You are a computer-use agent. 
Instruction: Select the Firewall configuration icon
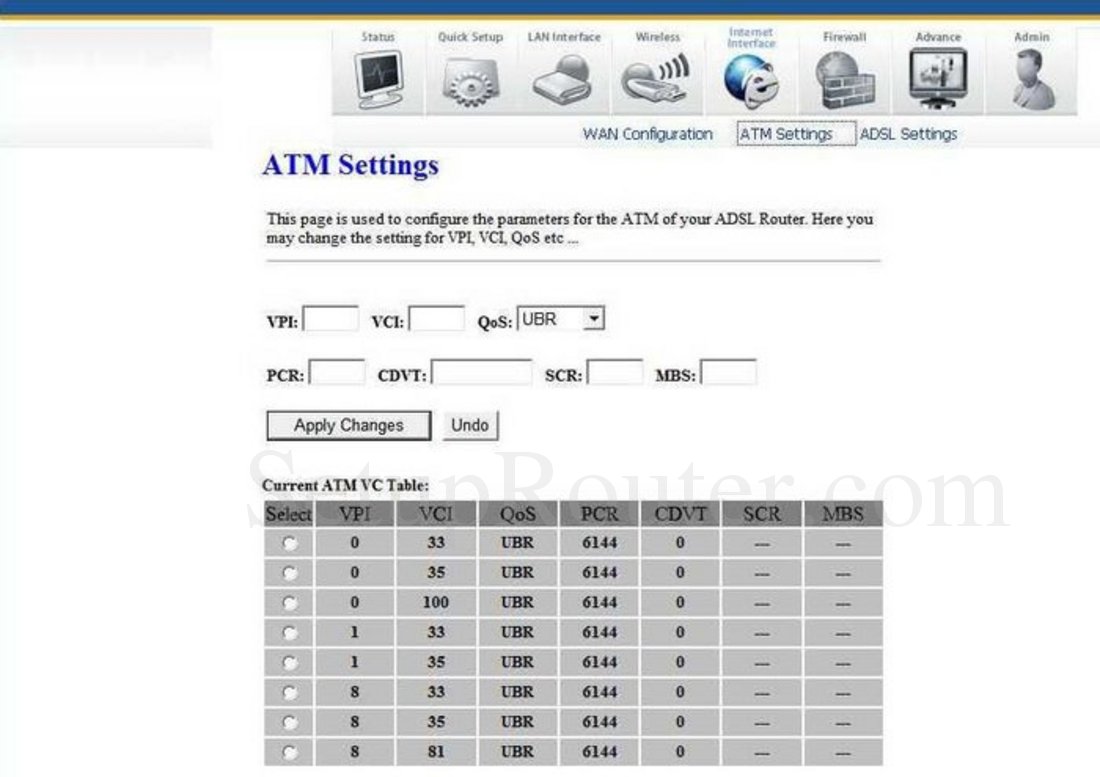pyautogui.click(x=843, y=78)
